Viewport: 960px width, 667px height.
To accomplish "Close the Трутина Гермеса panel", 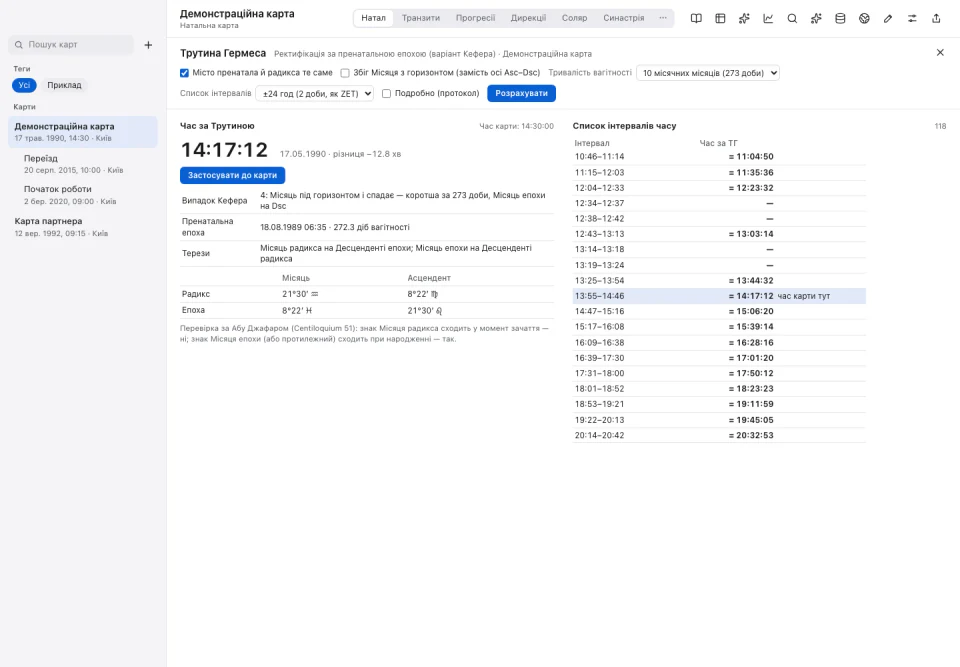I will point(940,53).
